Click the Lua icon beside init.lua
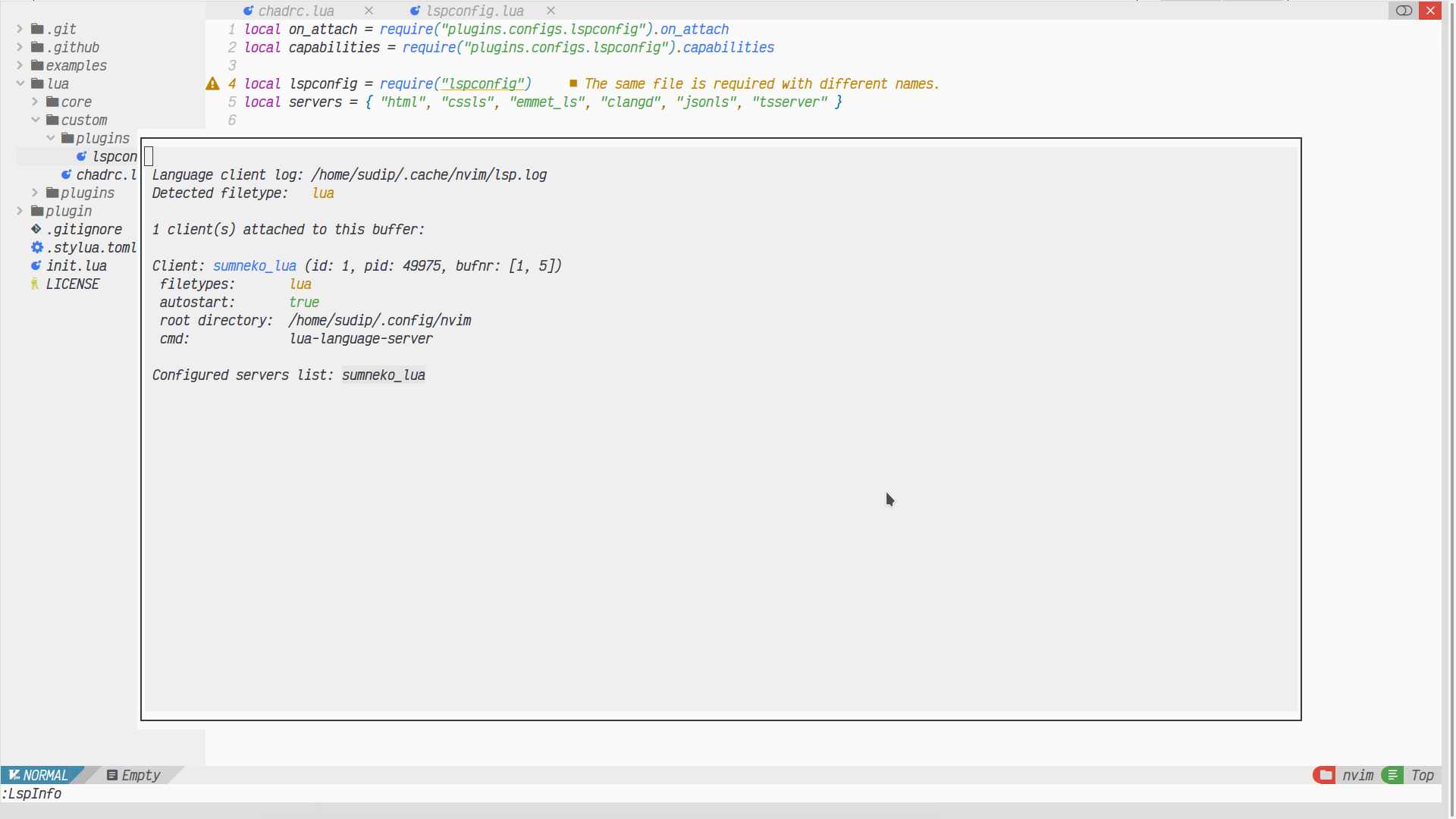Viewport: 1456px width, 819px height. [x=35, y=265]
